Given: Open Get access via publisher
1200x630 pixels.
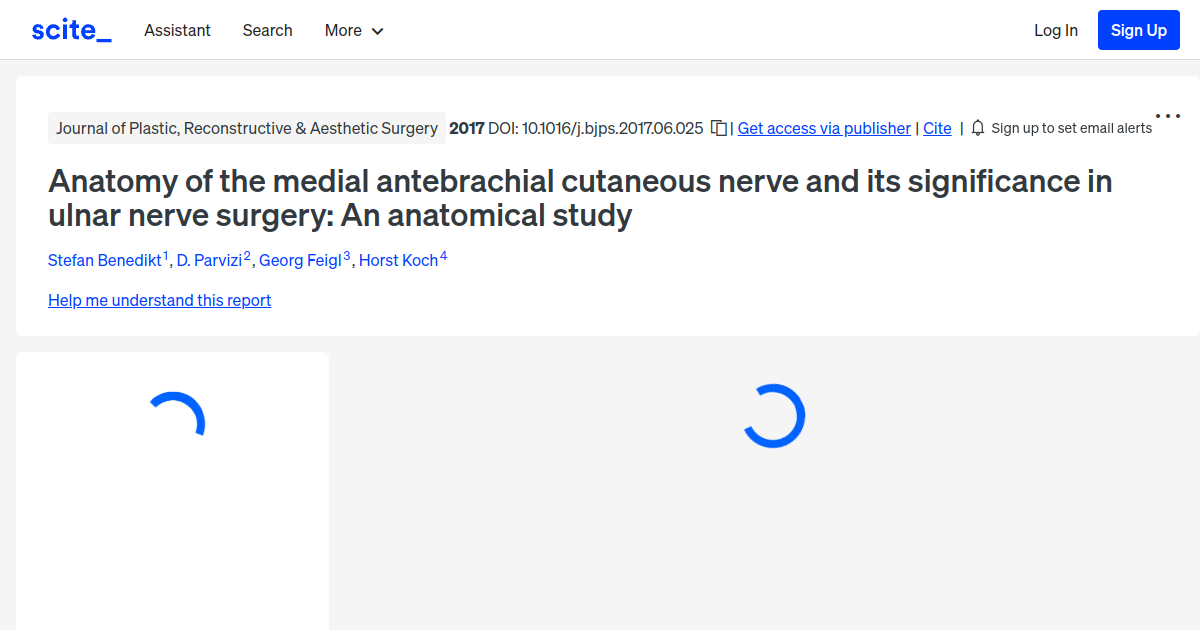Looking at the screenshot, I should (824, 128).
